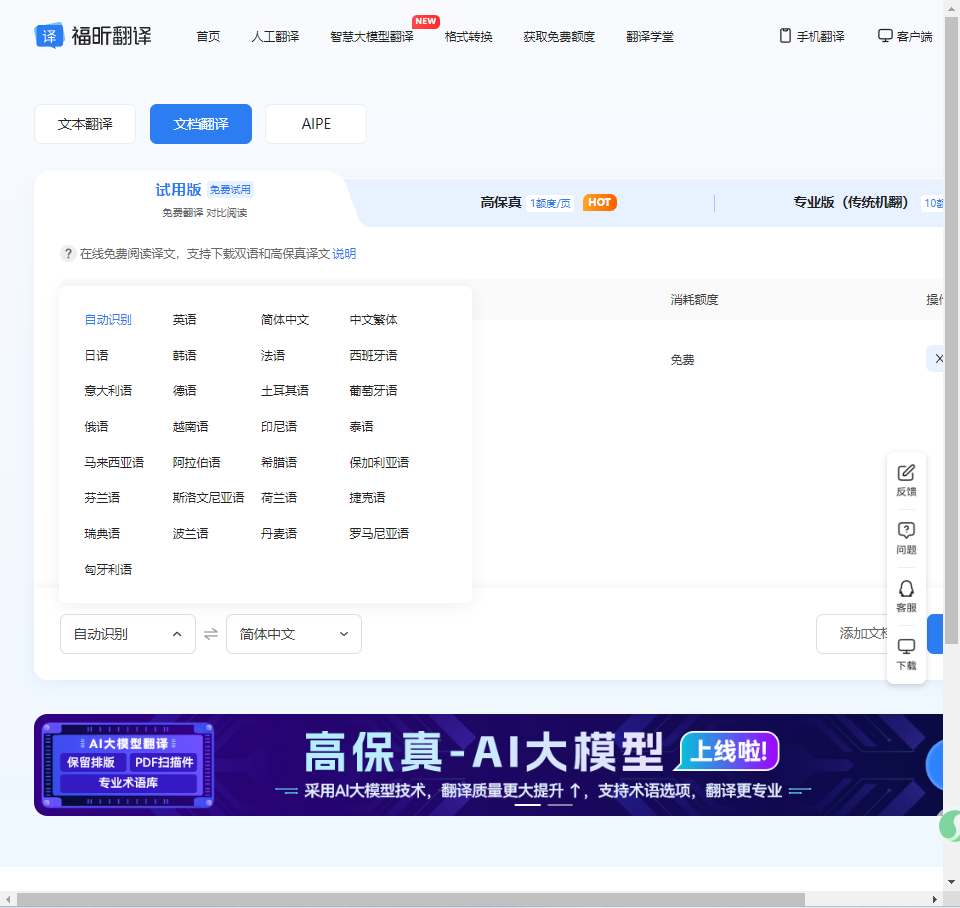Choose 保加利亚语 in language list
The image size is (960, 908).
point(379,462)
